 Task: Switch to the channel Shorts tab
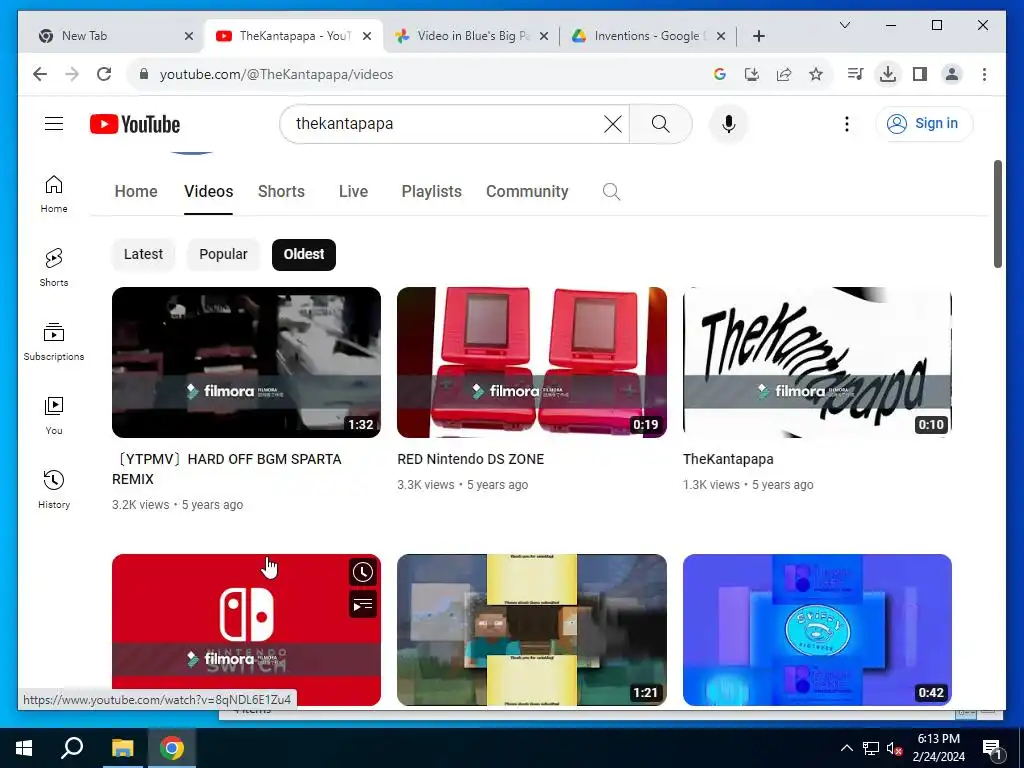[x=281, y=191]
